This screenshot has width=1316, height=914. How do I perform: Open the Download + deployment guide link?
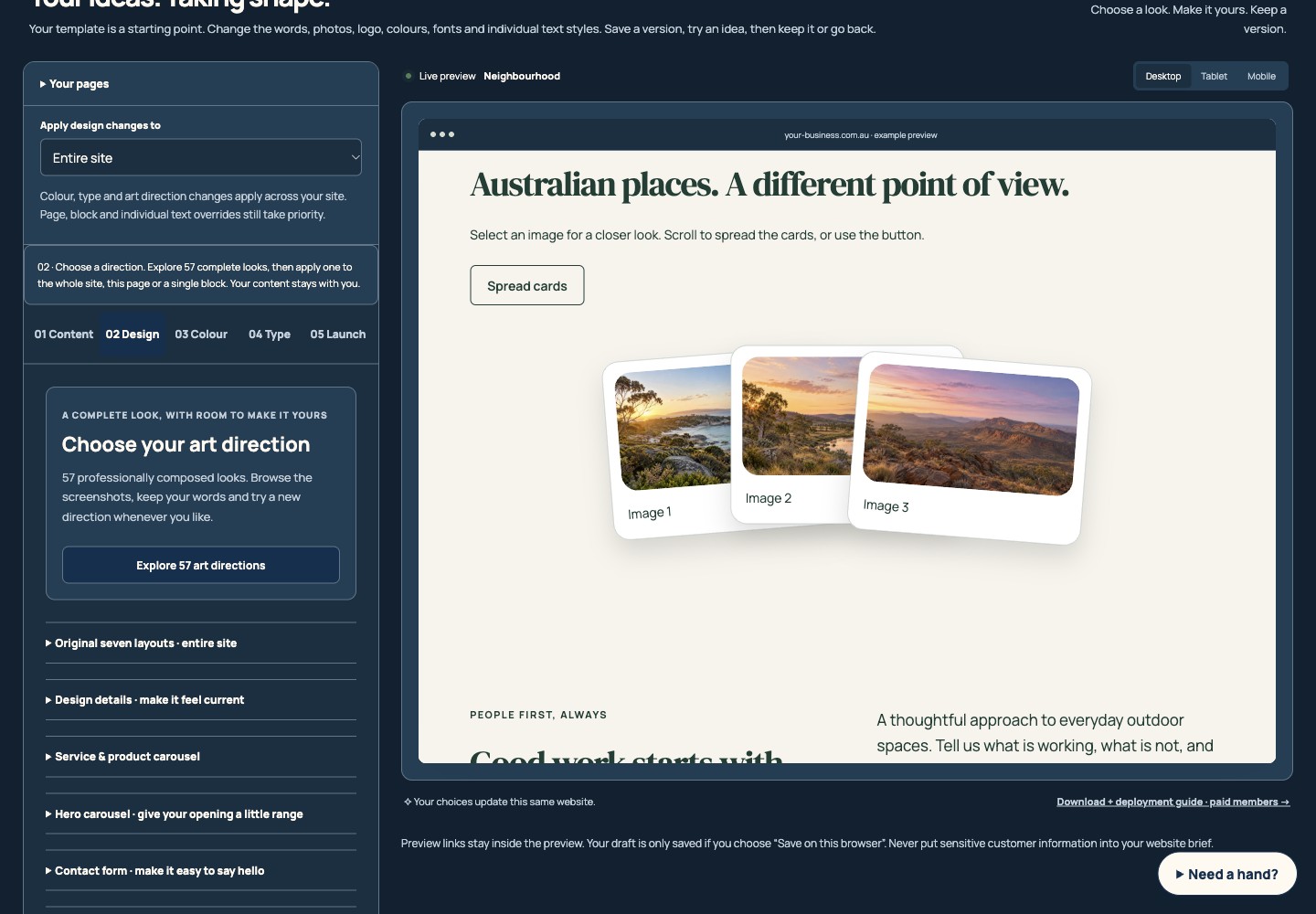(x=1173, y=802)
